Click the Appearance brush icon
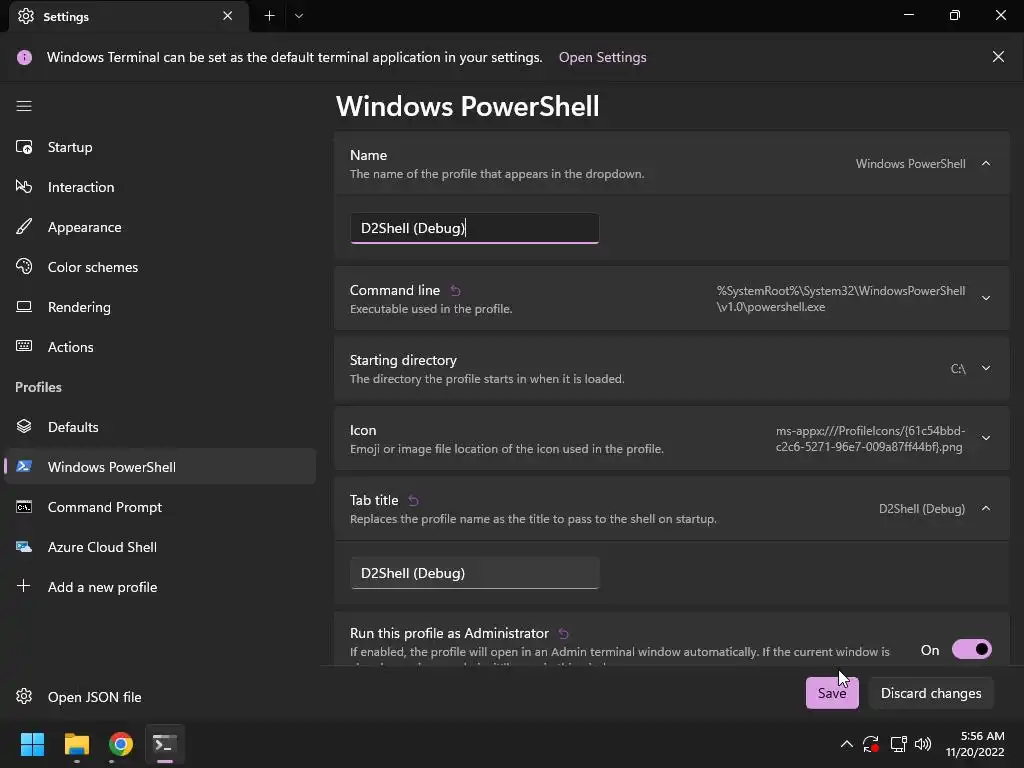This screenshot has width=1024, height=768. click(24, 227)
